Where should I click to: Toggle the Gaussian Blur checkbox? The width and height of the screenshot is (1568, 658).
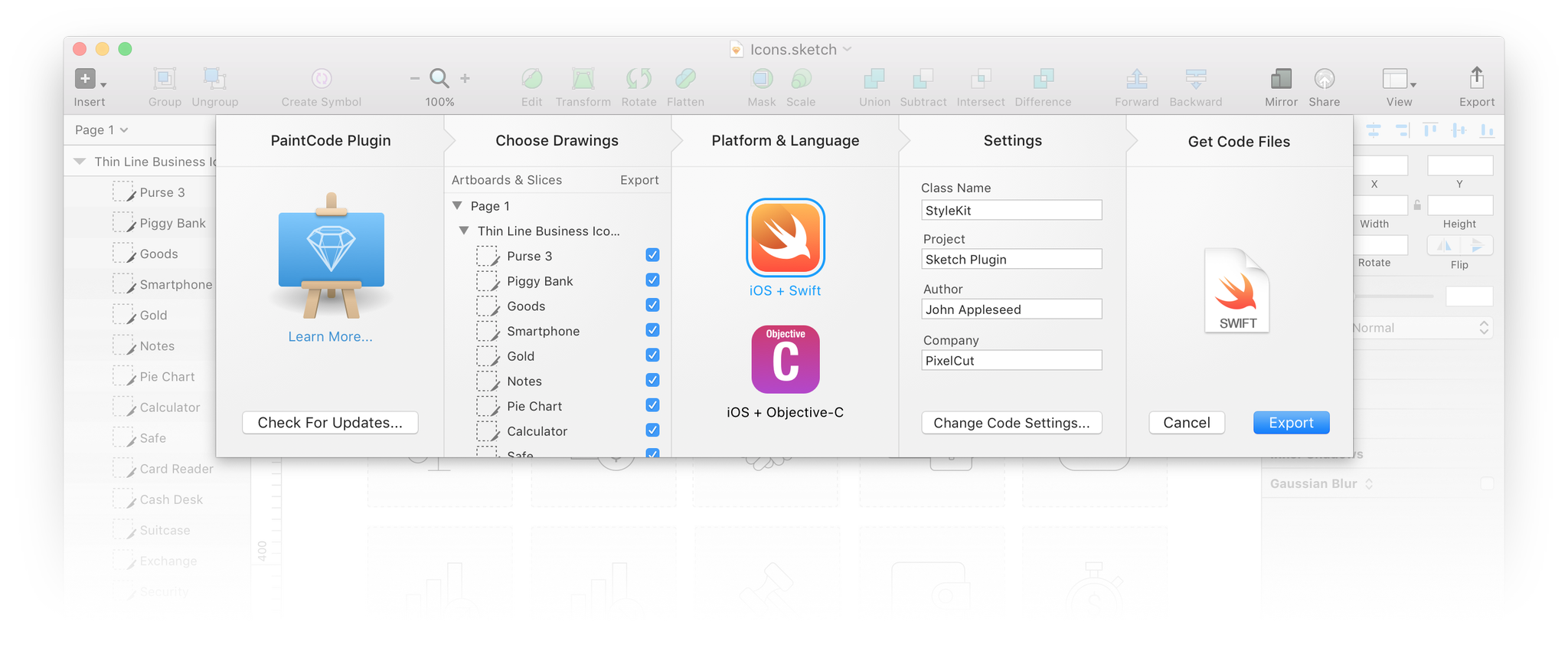point(1487,483)
